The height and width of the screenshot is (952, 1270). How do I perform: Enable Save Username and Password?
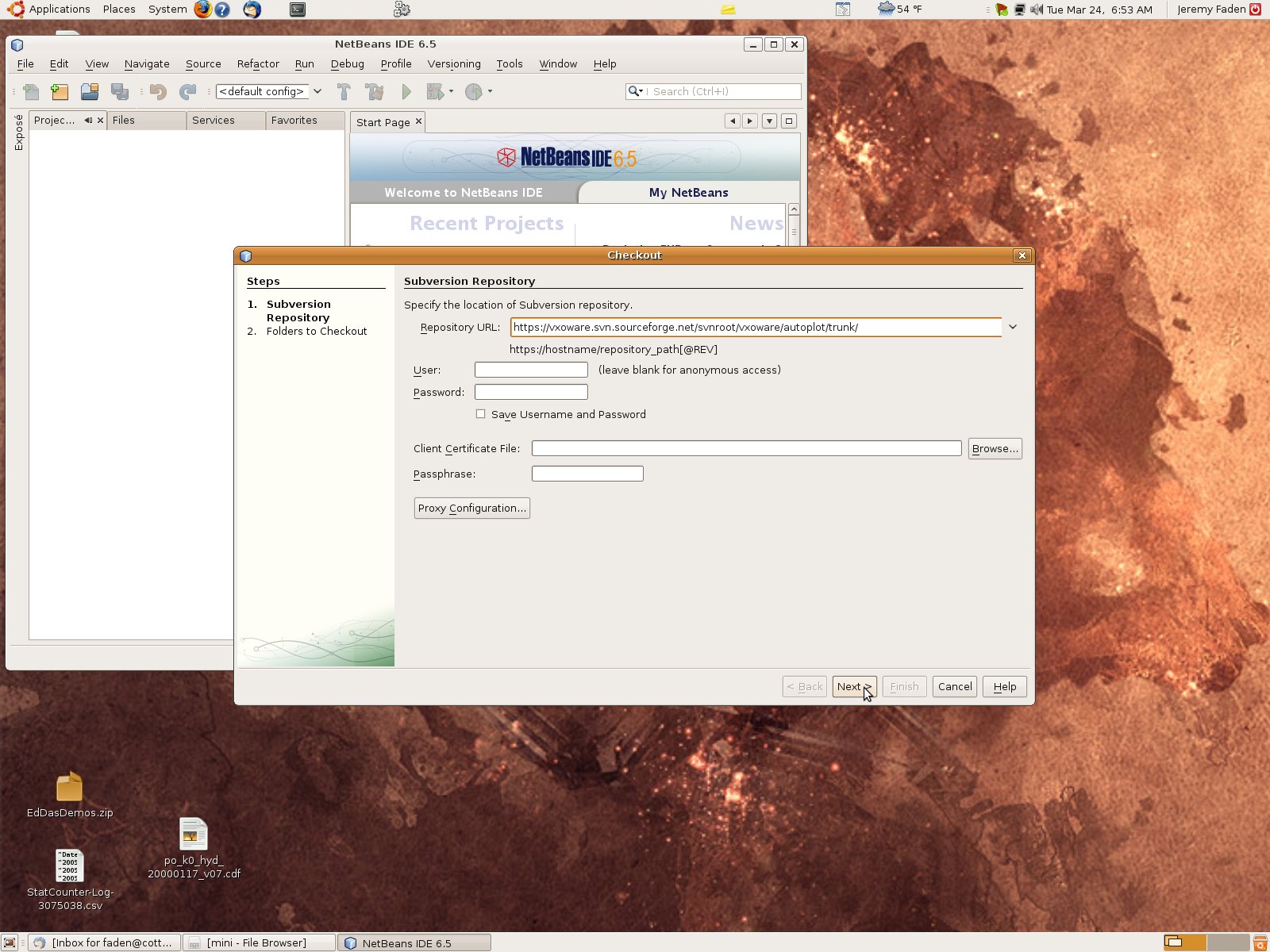(481, 413)
